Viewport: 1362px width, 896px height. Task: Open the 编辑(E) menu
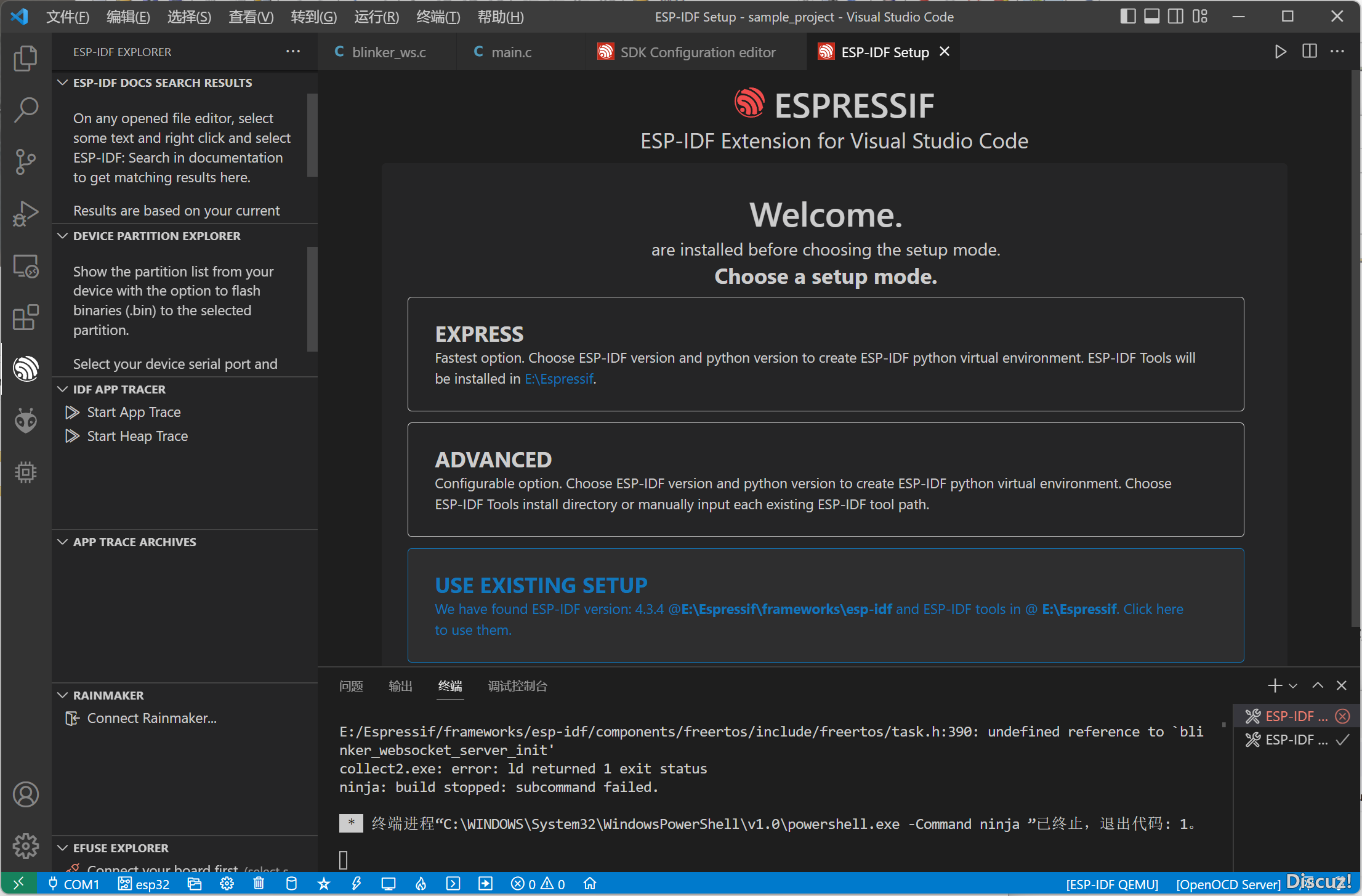tap(128, 17)
